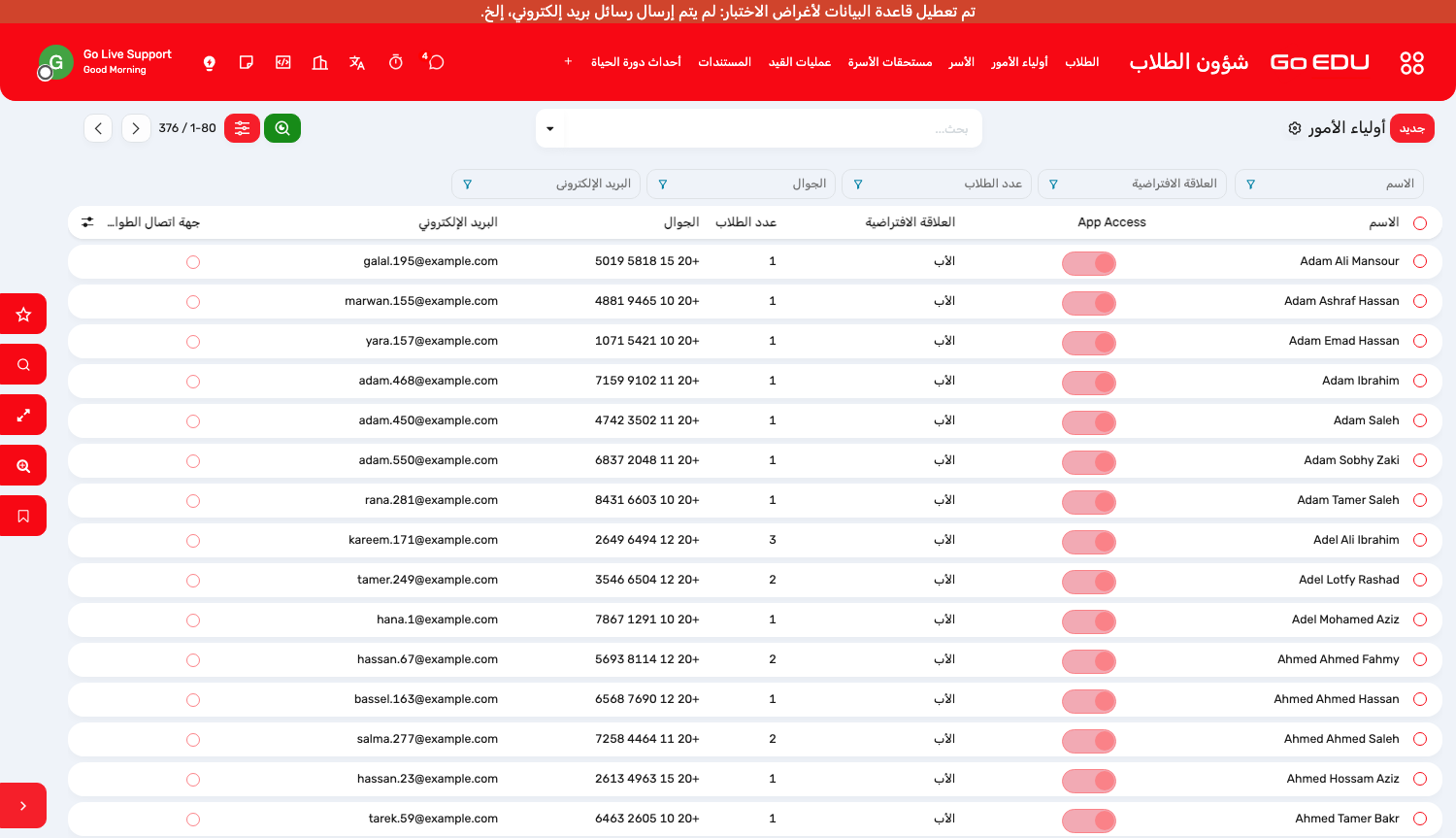
Task: Open the العلاقة الافتراضية column filter
Action: click(x=1132, y=184)
